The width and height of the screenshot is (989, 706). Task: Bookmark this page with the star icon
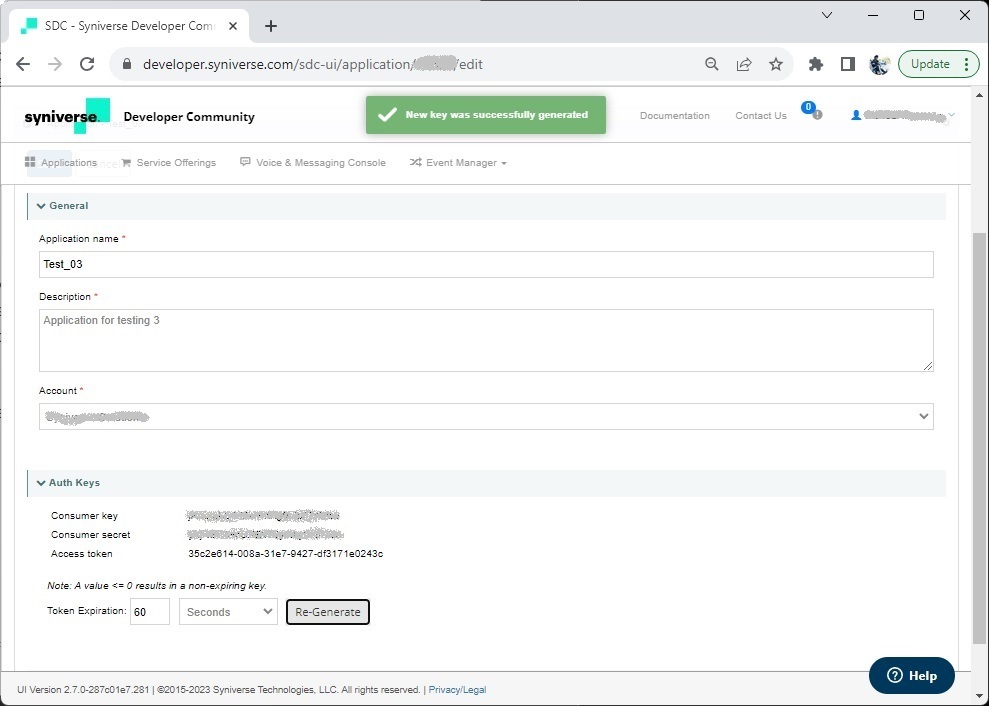[x=776, y=64]
